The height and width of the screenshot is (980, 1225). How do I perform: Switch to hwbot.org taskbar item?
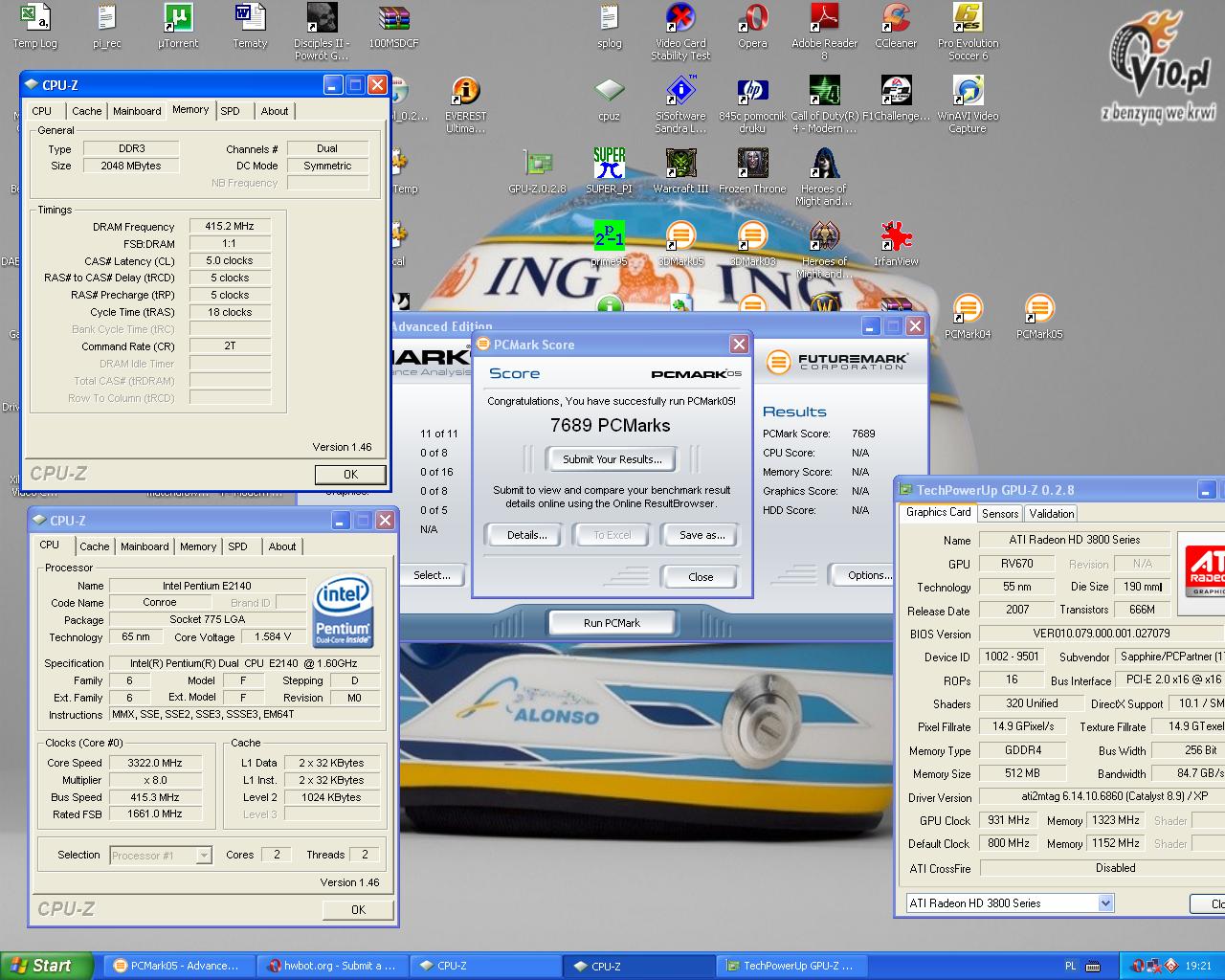[332, 966]
